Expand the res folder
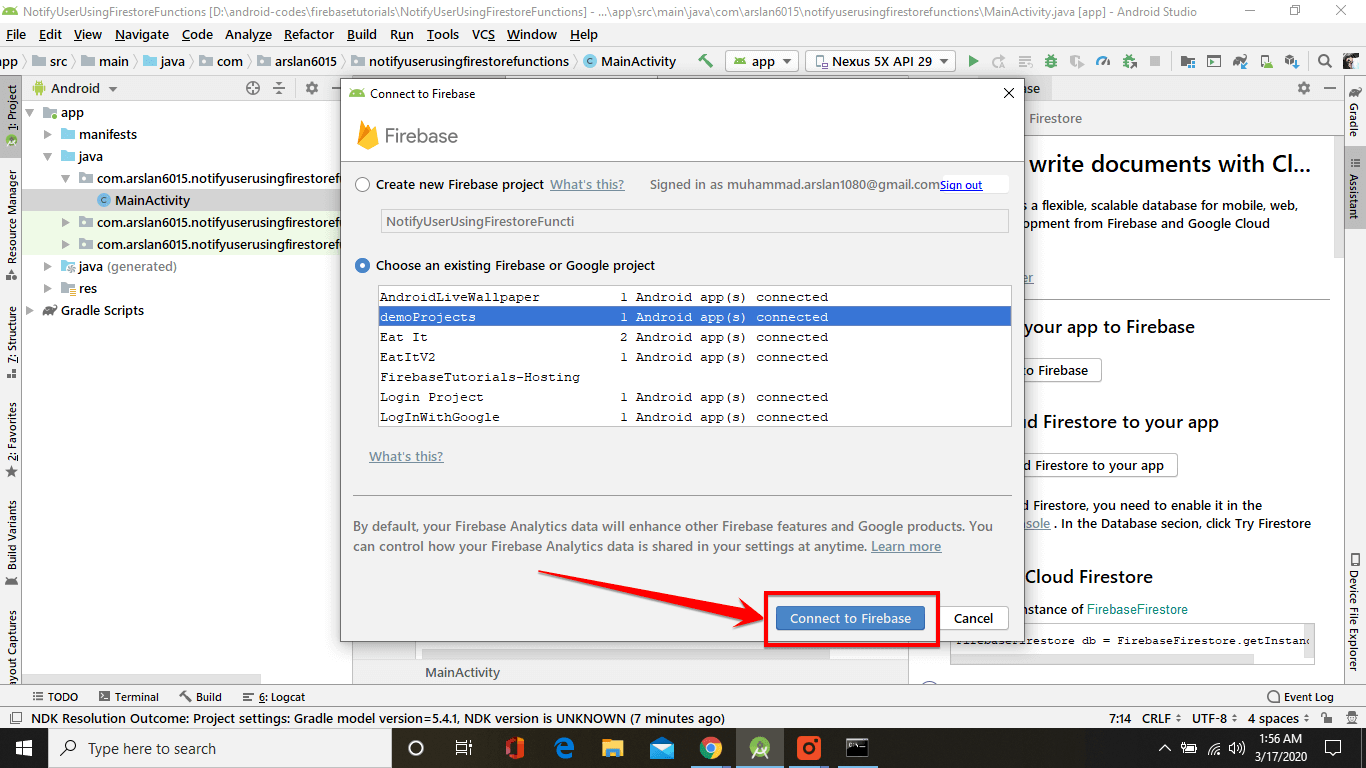The image size is (1366, 768). coord(48,288)
